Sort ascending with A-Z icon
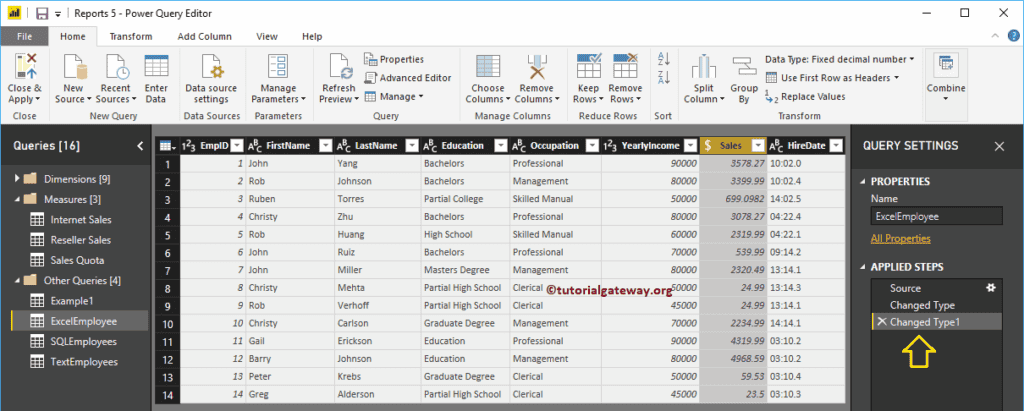 coord(664,59)
